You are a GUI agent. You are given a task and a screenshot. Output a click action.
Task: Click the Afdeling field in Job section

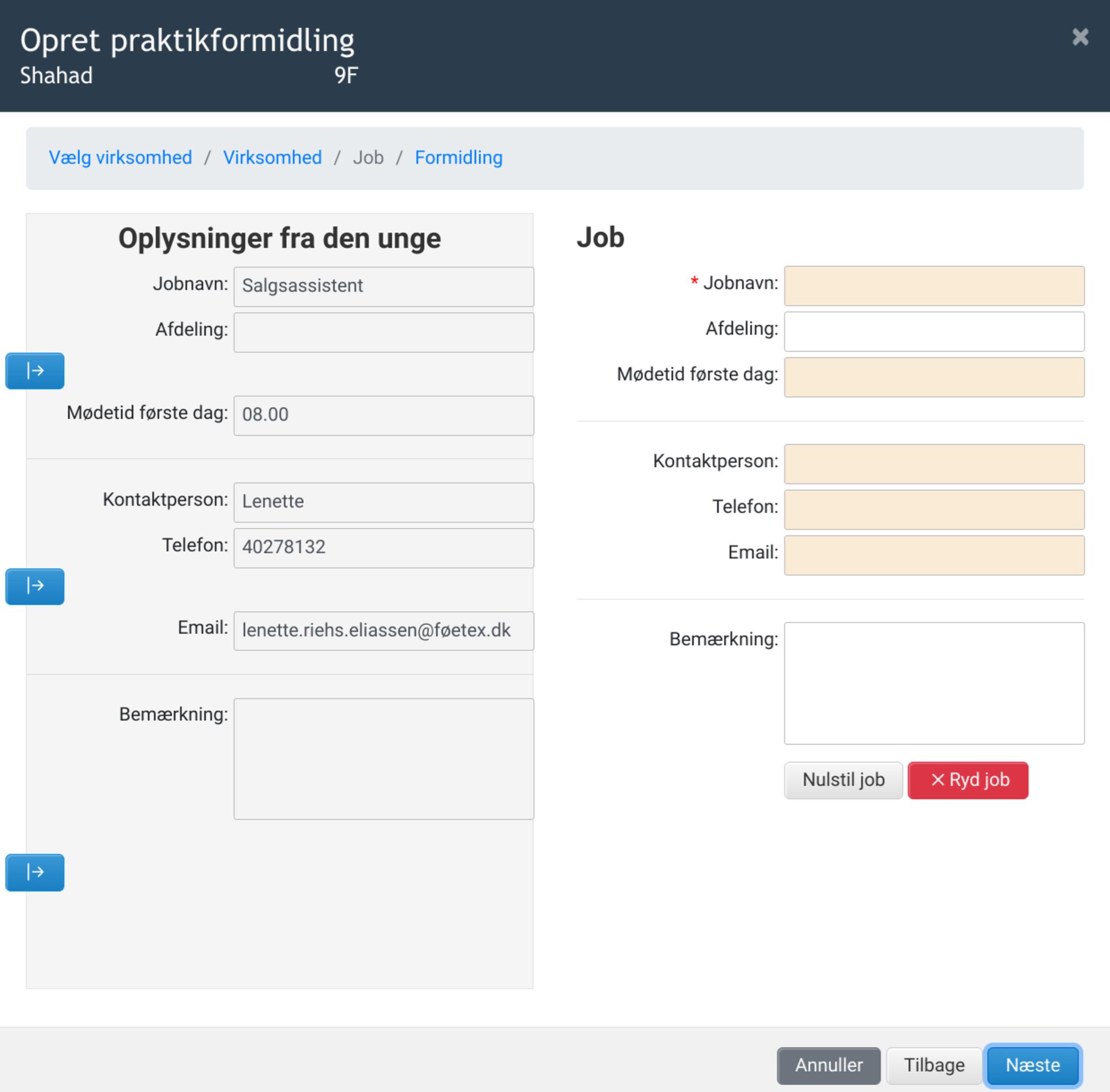[934, 331]
